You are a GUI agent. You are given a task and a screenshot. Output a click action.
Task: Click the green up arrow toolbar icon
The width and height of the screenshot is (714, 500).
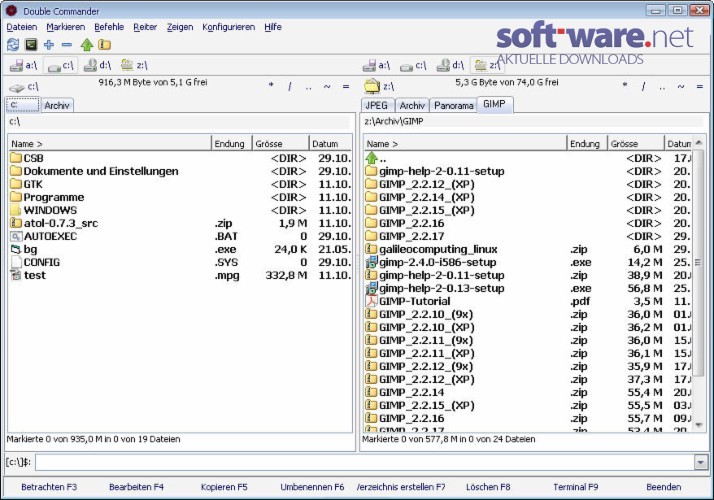coord(87,44)
